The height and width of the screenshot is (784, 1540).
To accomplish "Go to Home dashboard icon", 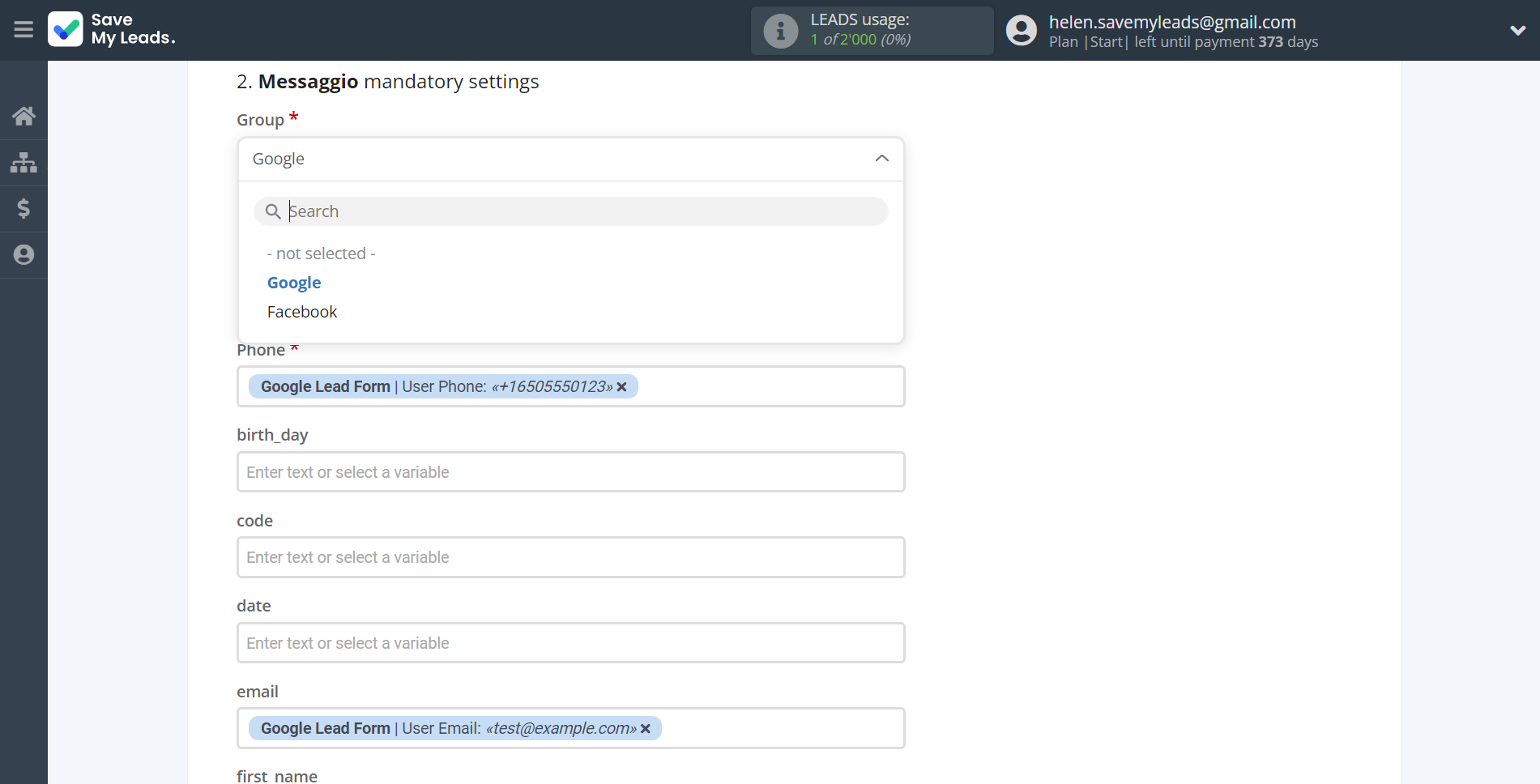I will [23, 117].
